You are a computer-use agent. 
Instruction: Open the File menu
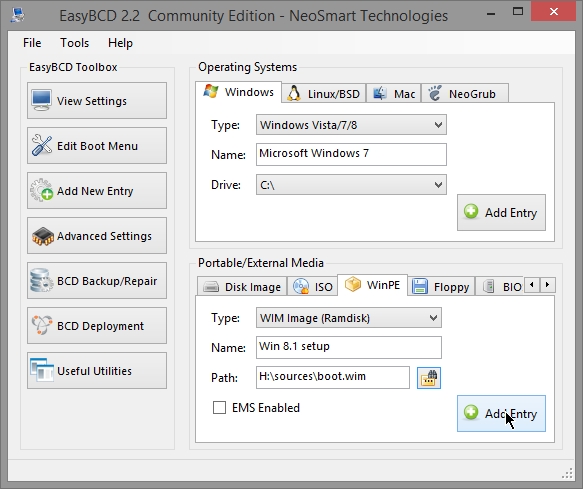(32, 43)
